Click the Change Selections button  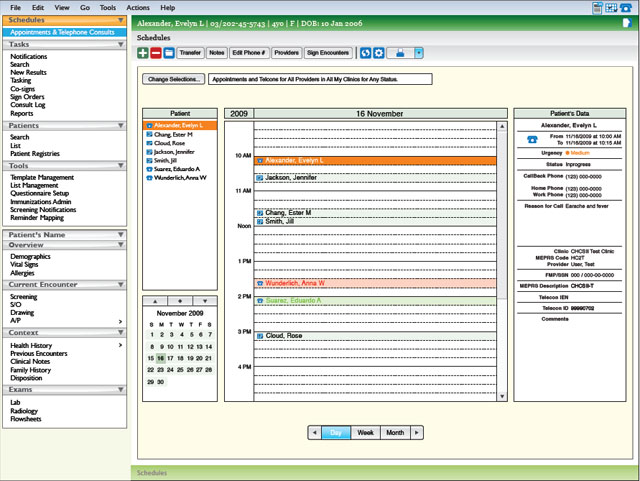[174, 79]
